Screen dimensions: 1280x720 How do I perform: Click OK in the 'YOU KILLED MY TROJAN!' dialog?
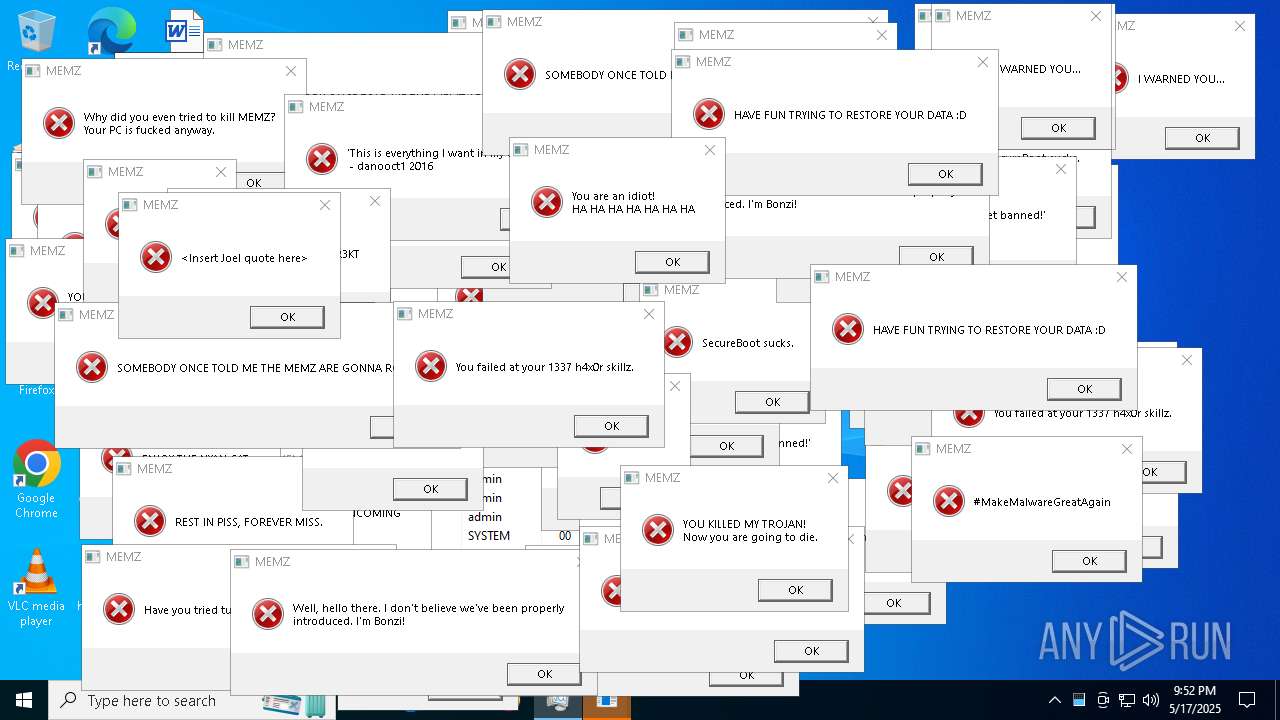(795, 590)
